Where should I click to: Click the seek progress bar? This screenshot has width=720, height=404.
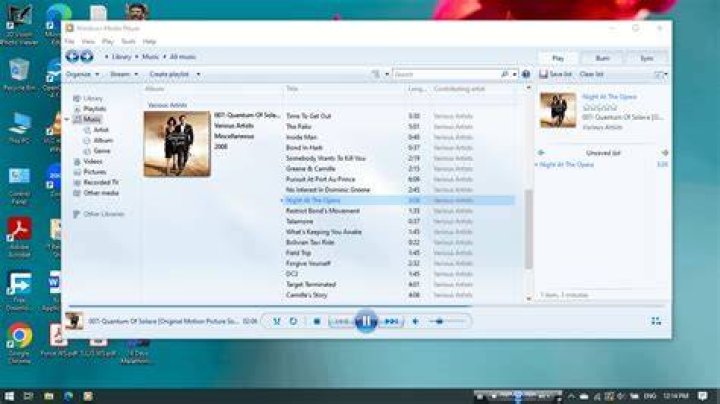click(x=366, y=305)
